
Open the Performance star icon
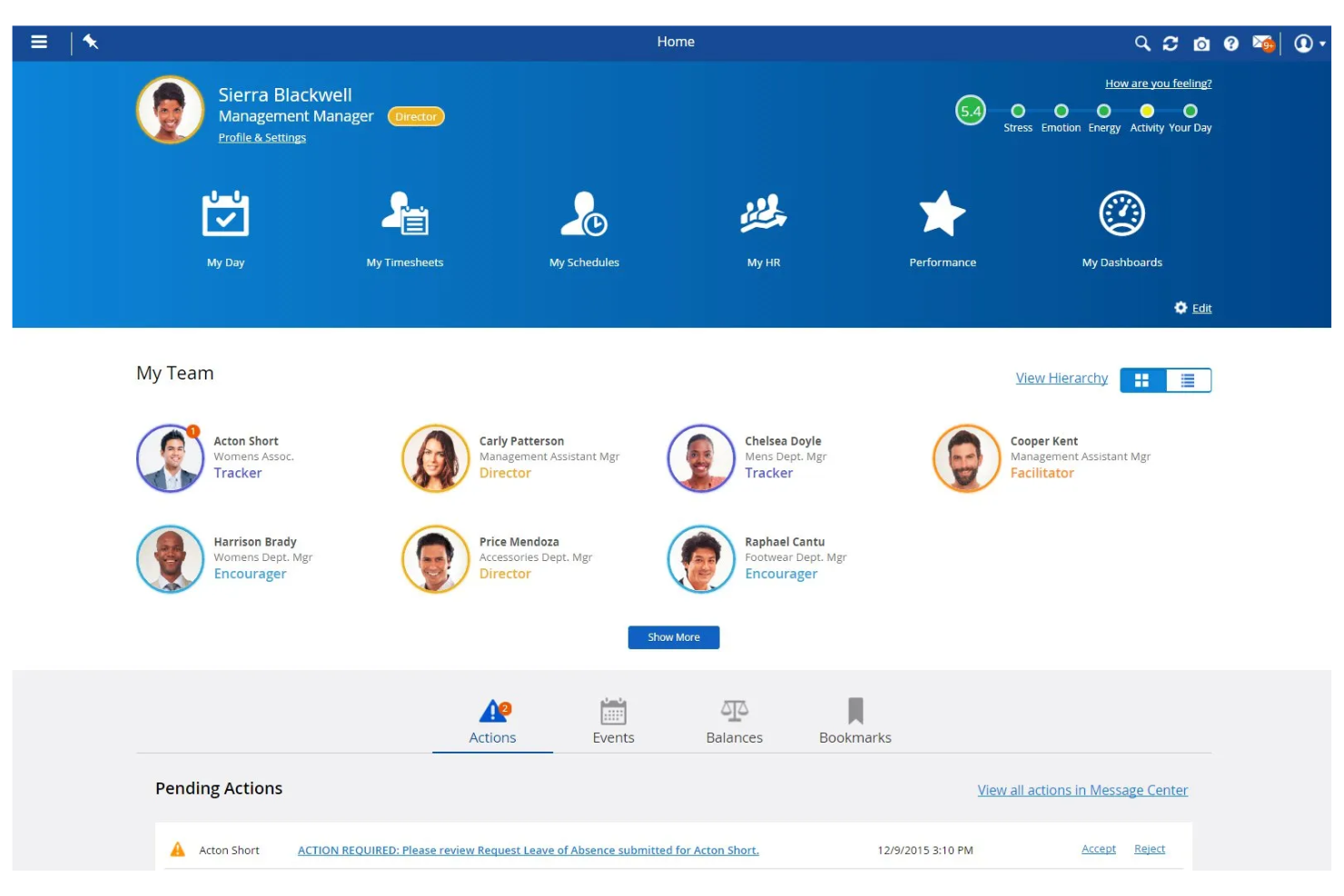coord(942,215)
